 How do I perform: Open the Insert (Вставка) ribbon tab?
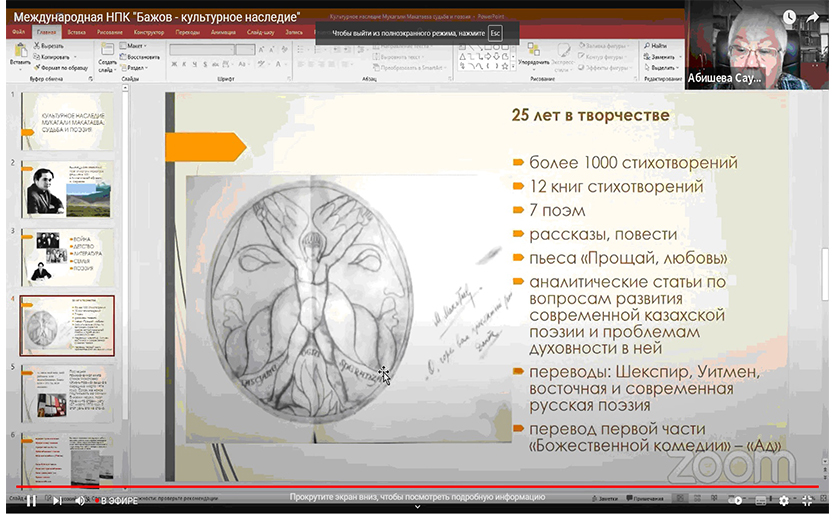pyautogui.click(x=75, y=32)
